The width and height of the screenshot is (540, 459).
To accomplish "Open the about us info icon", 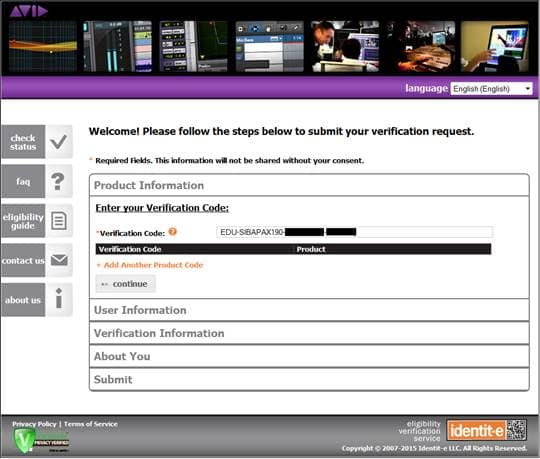I will [x=59, y=300].
